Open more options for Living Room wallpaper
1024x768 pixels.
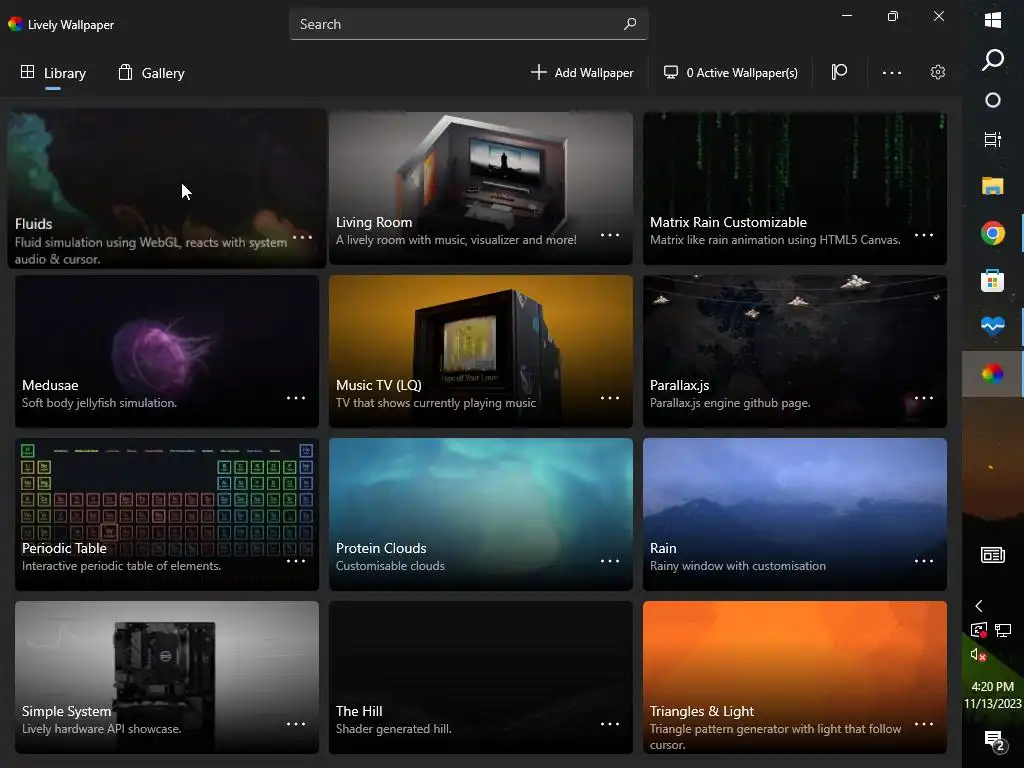coord(609,235)
